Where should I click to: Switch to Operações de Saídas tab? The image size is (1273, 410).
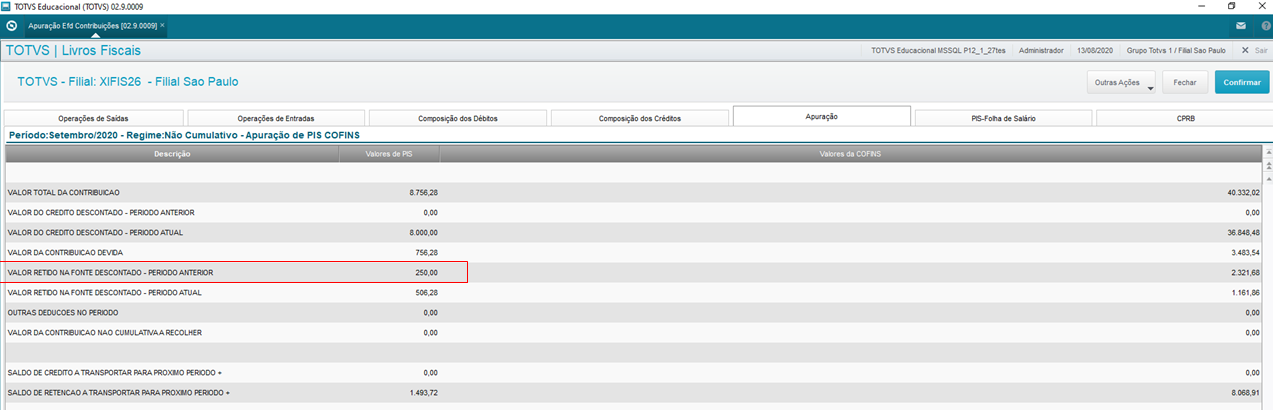(93, 118)
